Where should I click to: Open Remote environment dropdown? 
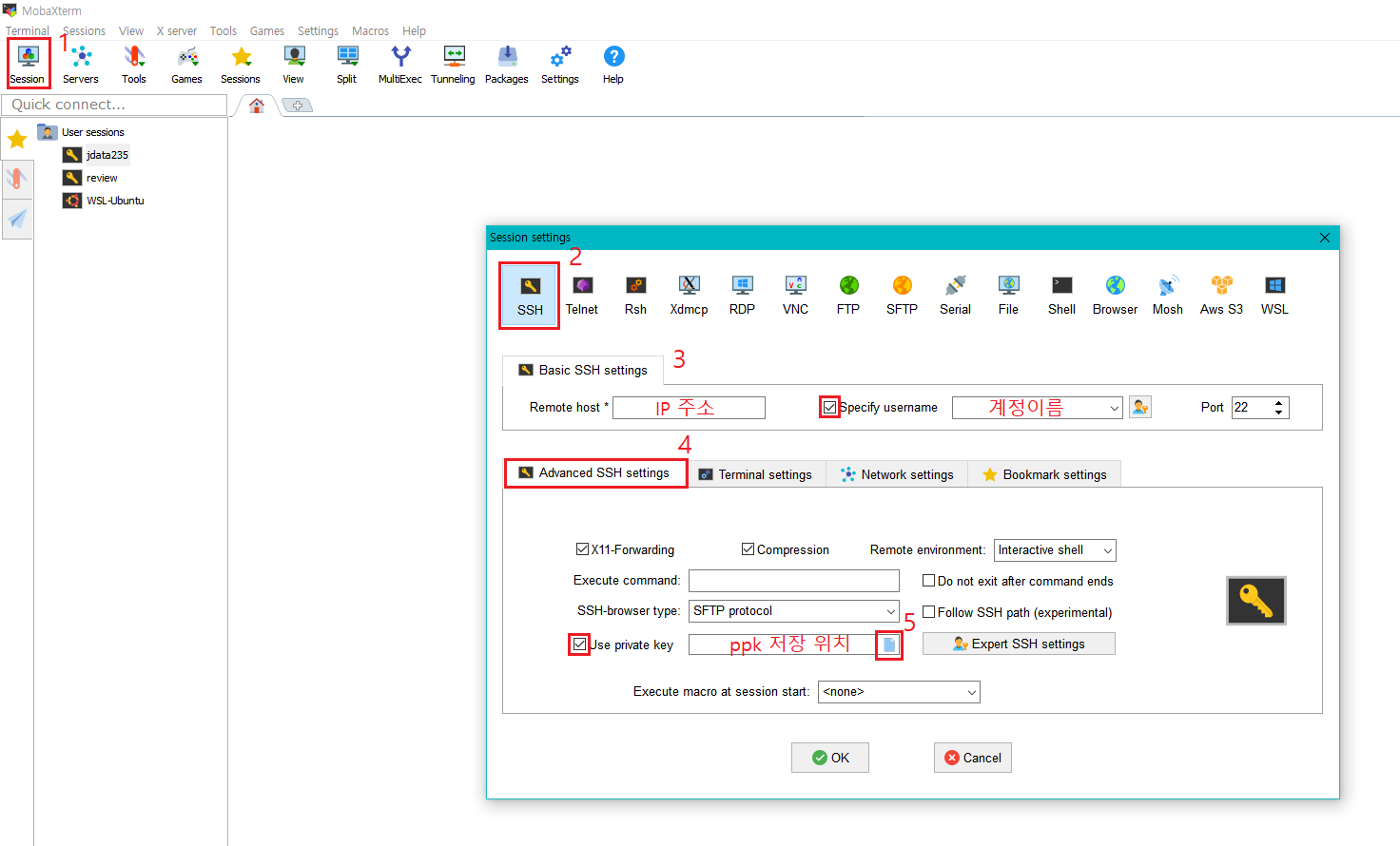(x=1055, y=550)
